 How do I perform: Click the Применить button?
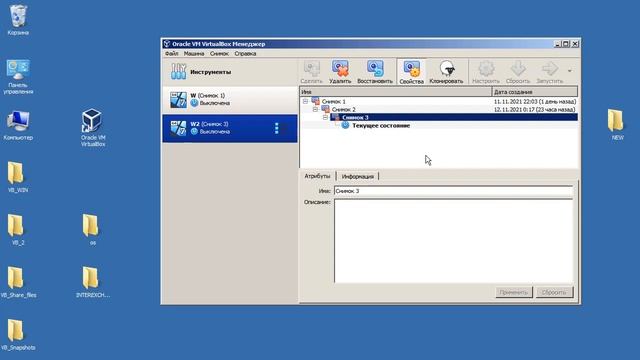coord(514,292)
